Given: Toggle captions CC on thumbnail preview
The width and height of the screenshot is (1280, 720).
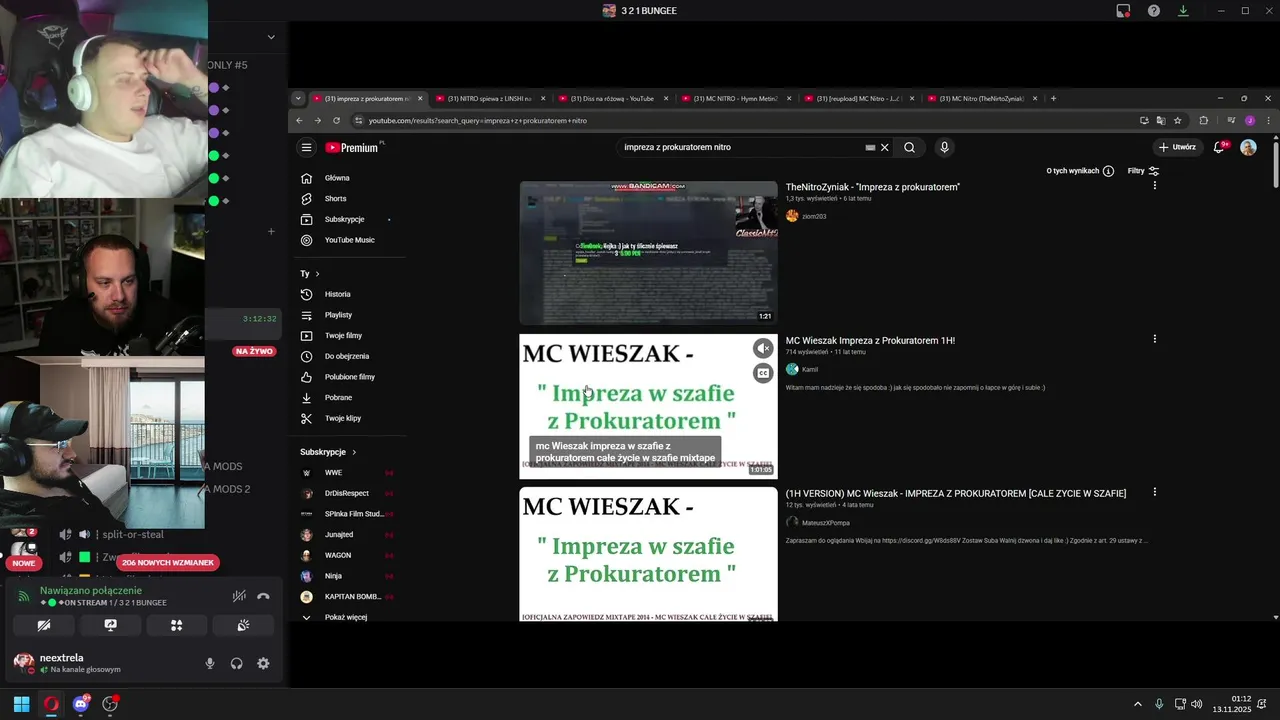Looking at the screenshot, I should pos(763,373).
